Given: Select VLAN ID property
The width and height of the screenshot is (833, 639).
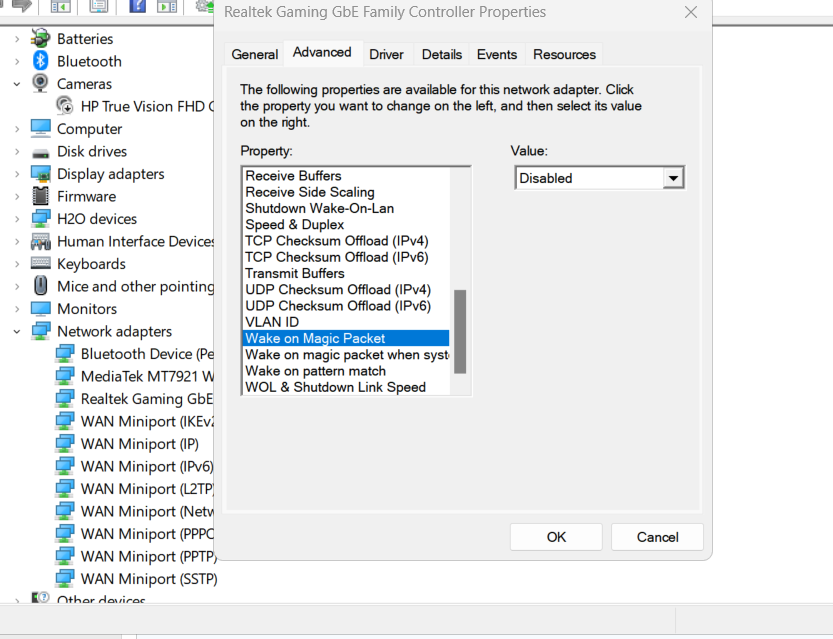Looking at the screenshot, I should point(346,322).
